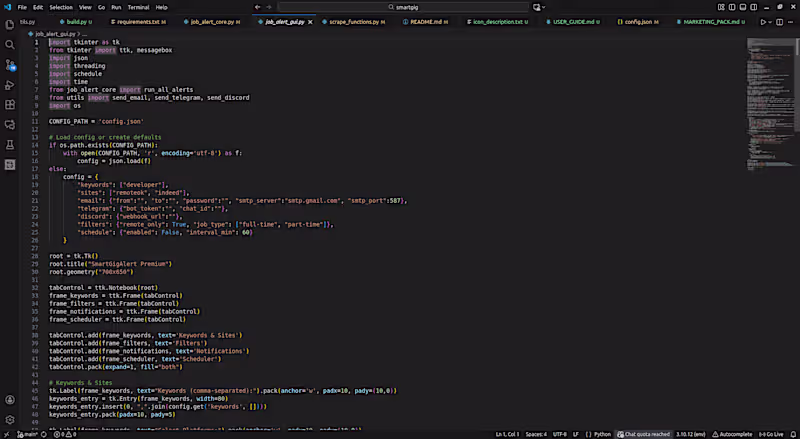Change UTF-8 encoding in status bar
Image resolution: width=800 pixels, height=439 pixels.
pos(560,434)
